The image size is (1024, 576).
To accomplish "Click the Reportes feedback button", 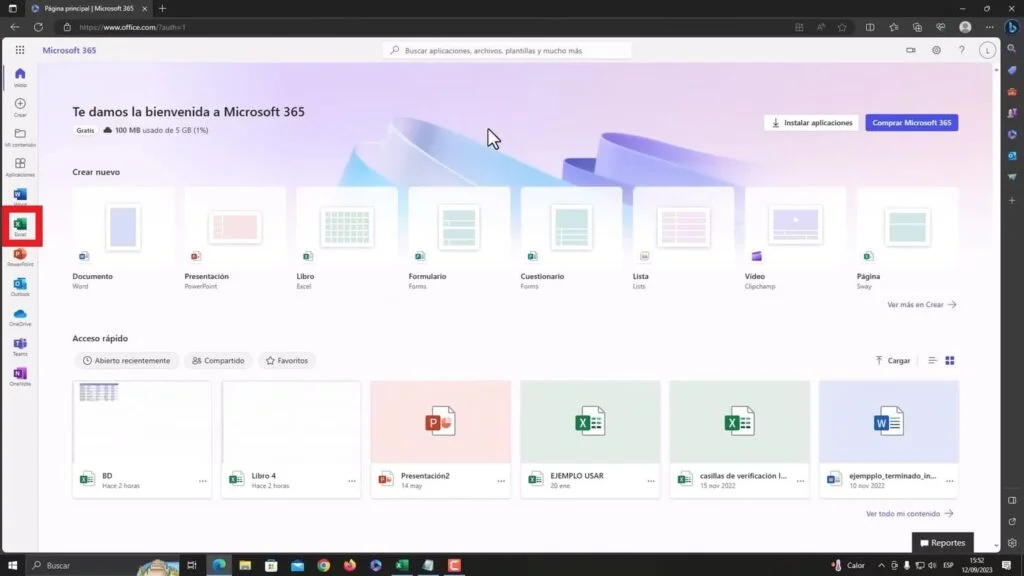I will (942, 543).
